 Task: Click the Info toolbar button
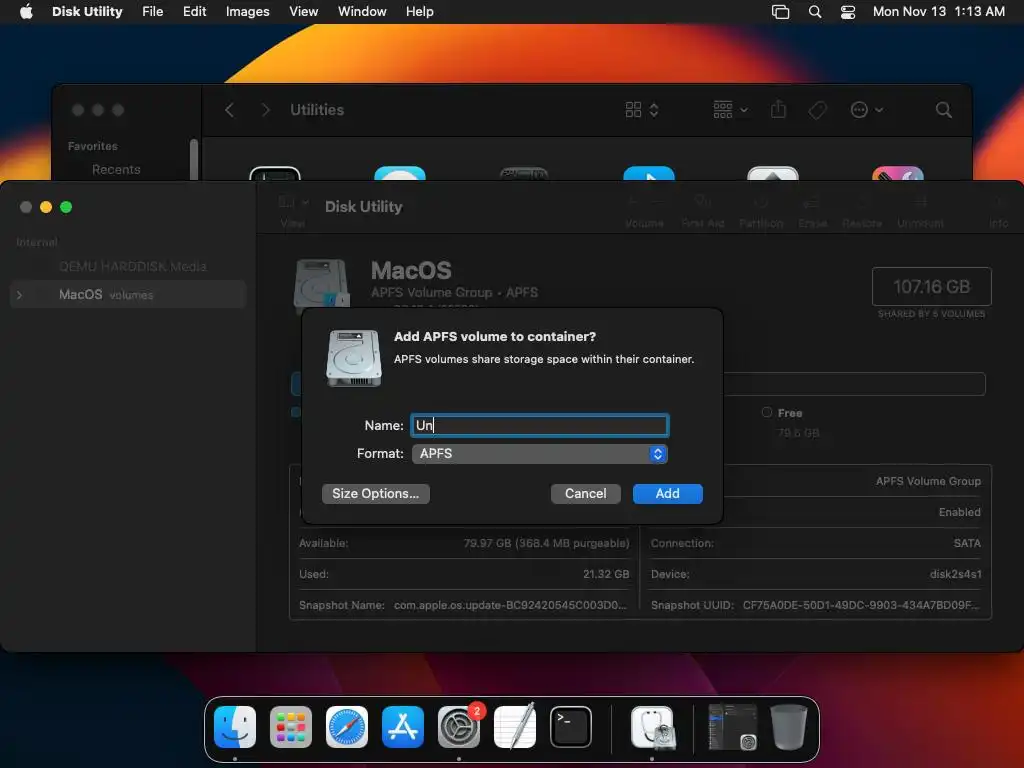[x=998, y=211]
